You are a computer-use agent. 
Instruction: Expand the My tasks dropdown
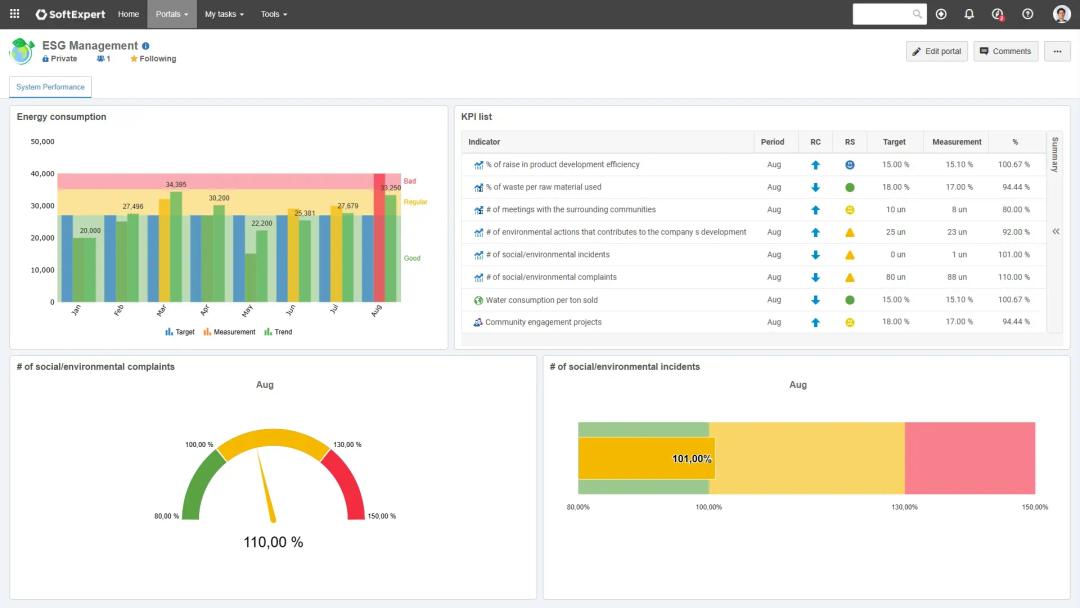(x=224, y=14)
